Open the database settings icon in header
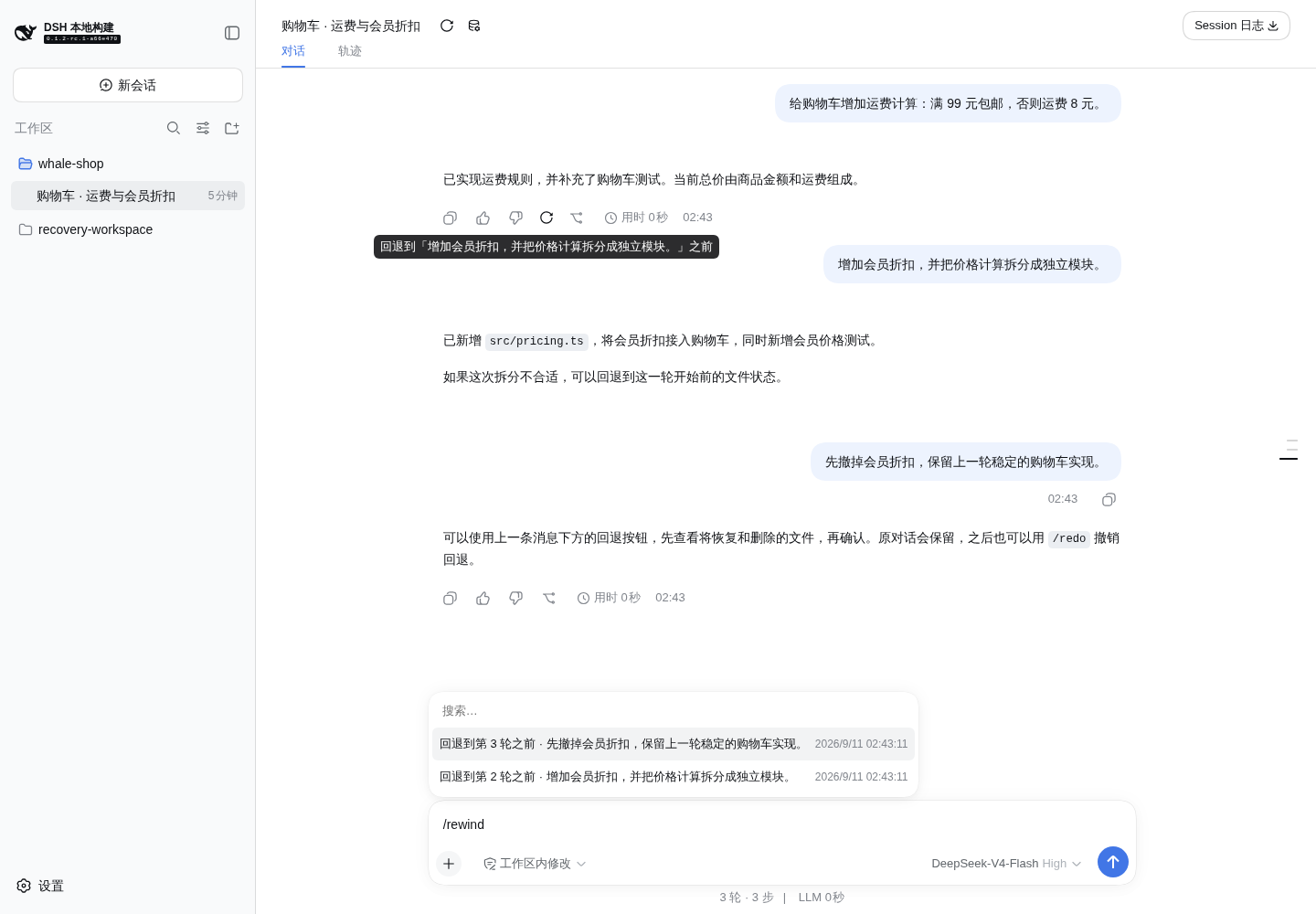This screenshot has height=914, width=1316. [474, 26]
